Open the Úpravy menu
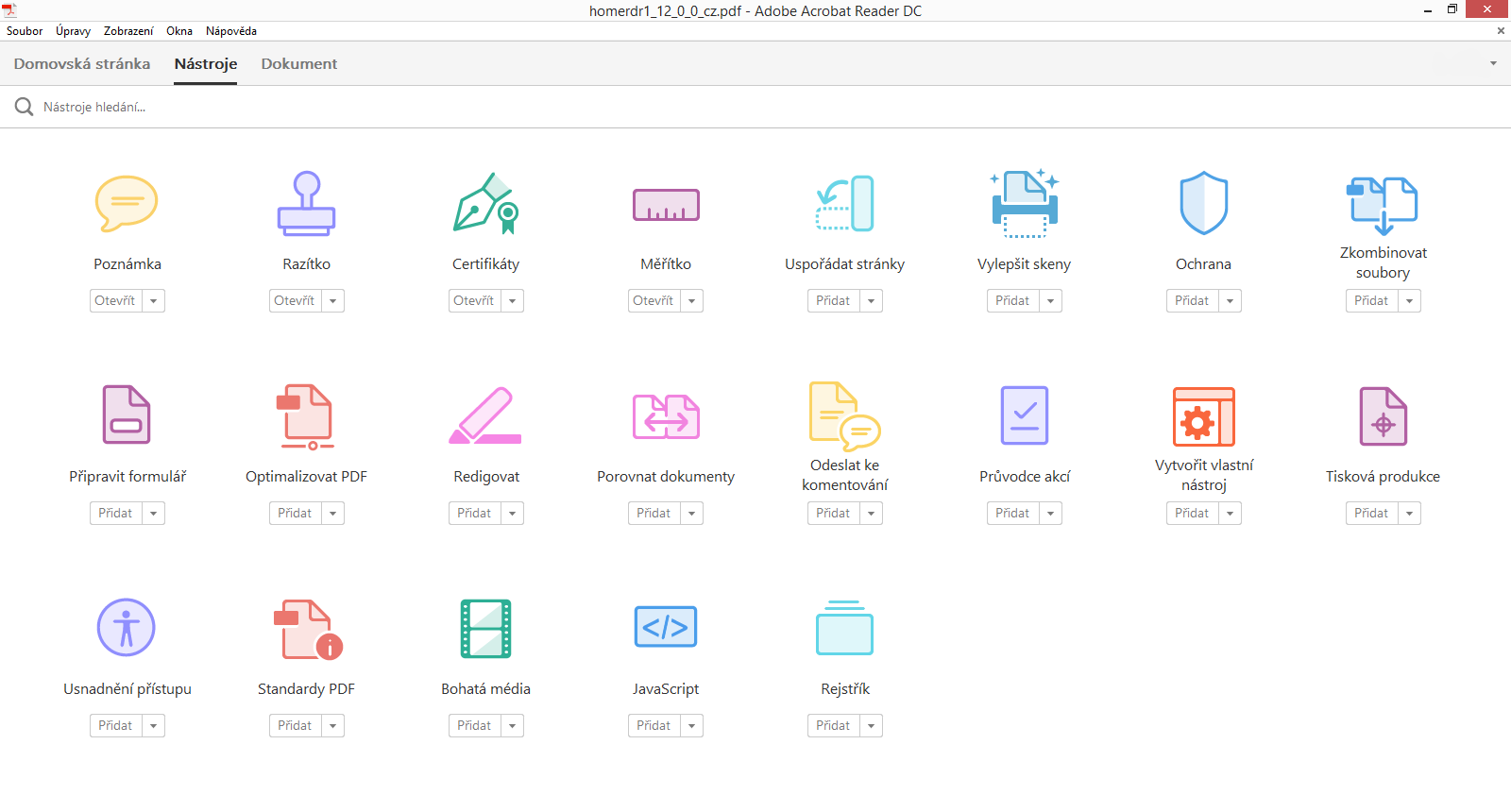 coord(73,31)
